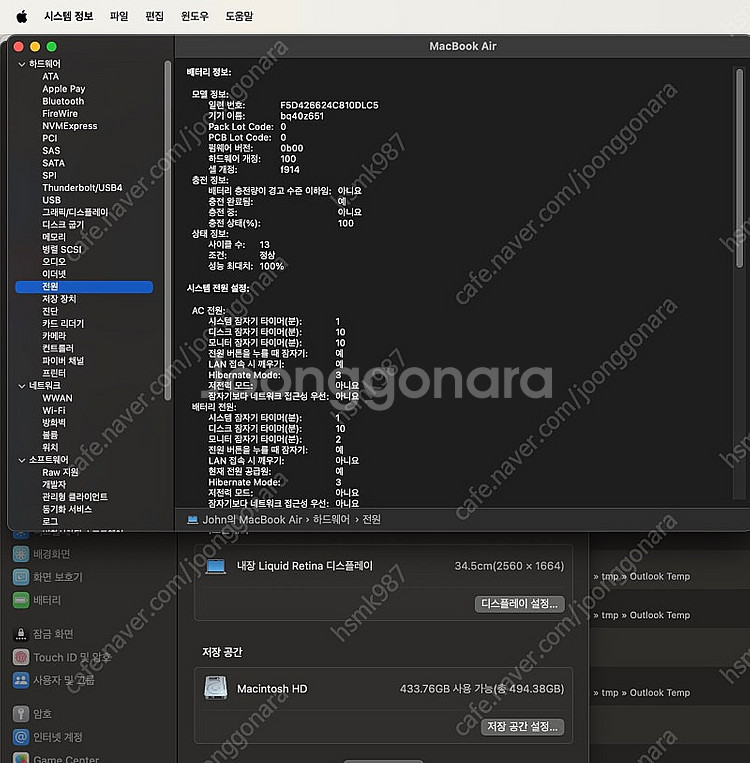Screen dimensions: 750x763
Task: Select 카드 리더기 in the sidebar
Action: (63, 324)
